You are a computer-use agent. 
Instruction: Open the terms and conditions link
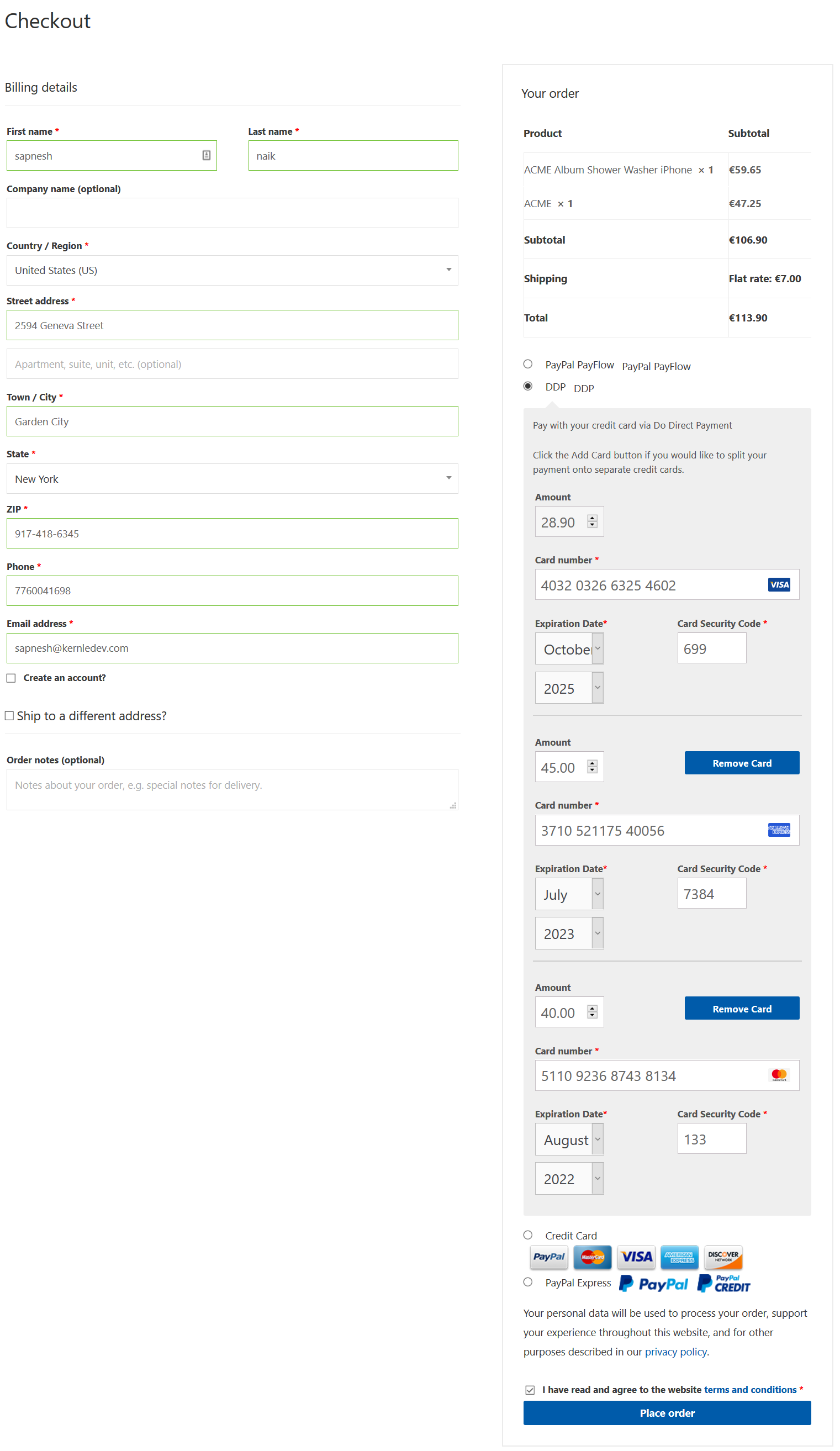(750, 1391)
